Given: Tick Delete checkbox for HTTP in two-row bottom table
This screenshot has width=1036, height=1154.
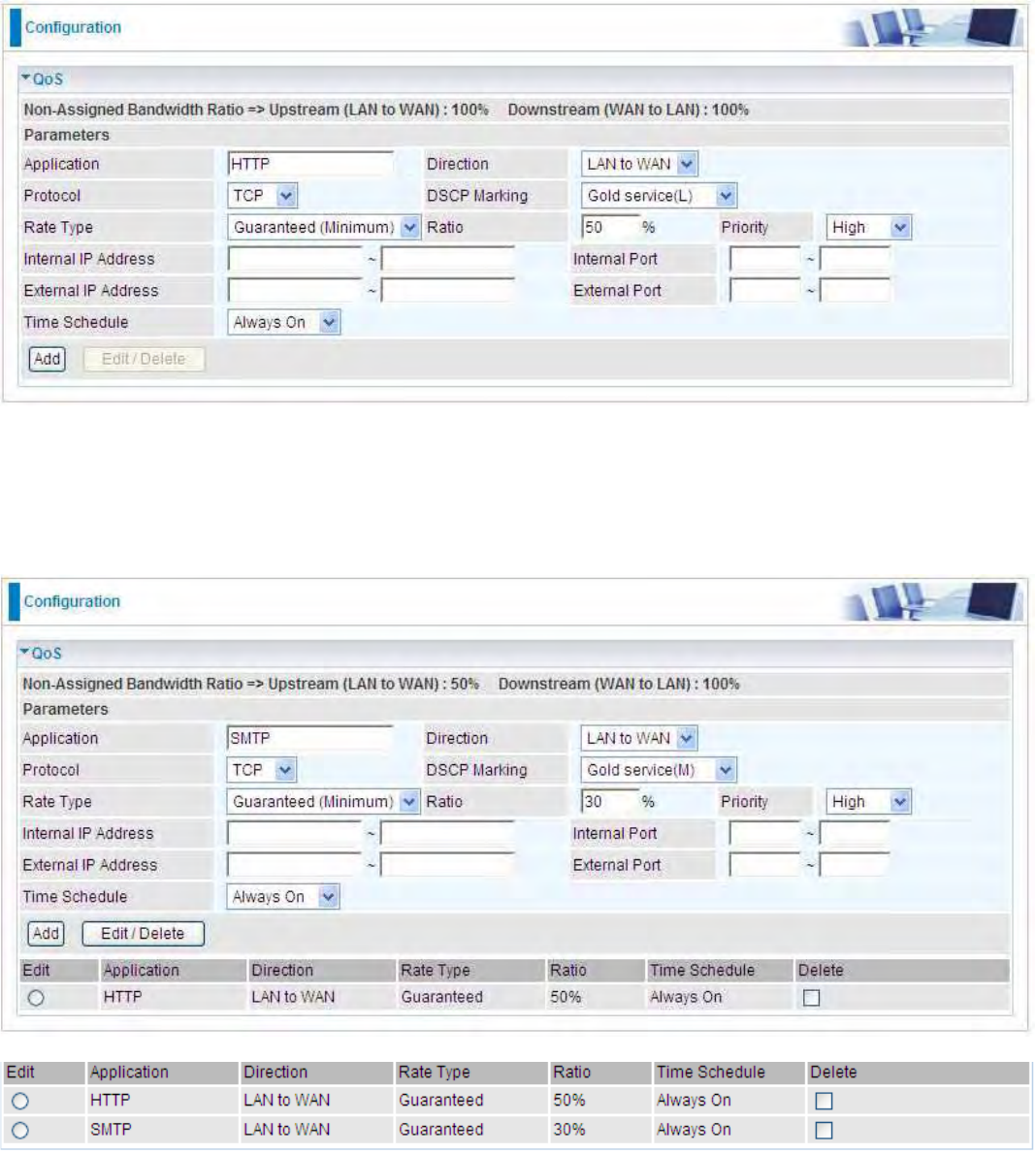Looking at the screenshot, I should 824,1101.
